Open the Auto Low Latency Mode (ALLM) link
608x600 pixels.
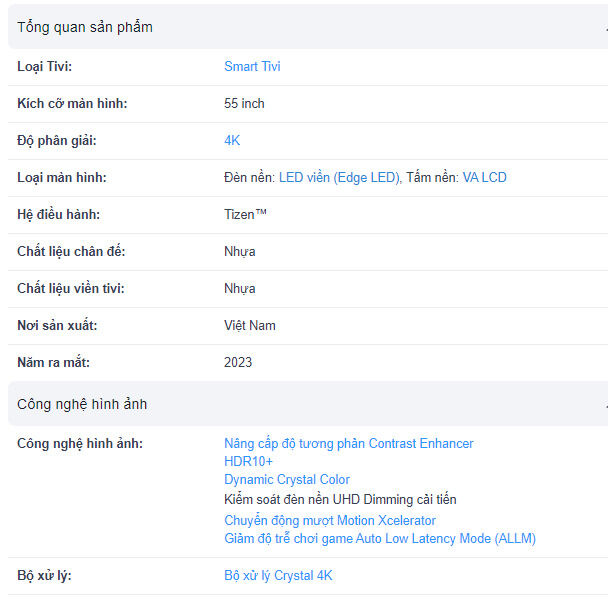click(379, 539)
